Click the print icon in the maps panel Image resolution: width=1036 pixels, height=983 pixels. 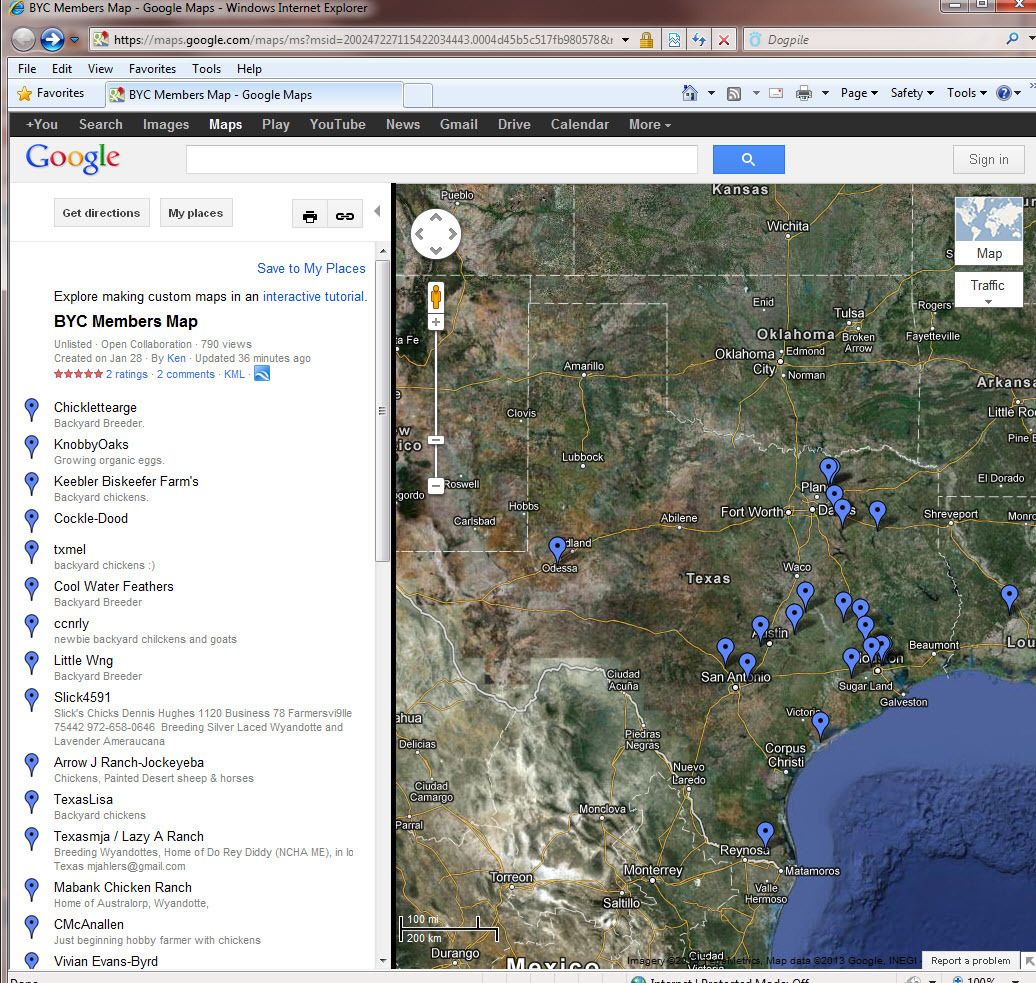[x=310, y=215]
